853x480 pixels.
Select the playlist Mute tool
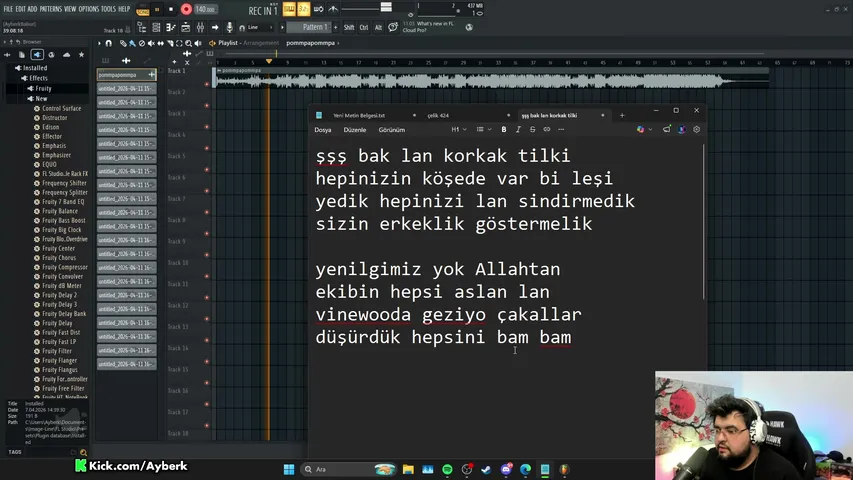click(x=151, y=43)
